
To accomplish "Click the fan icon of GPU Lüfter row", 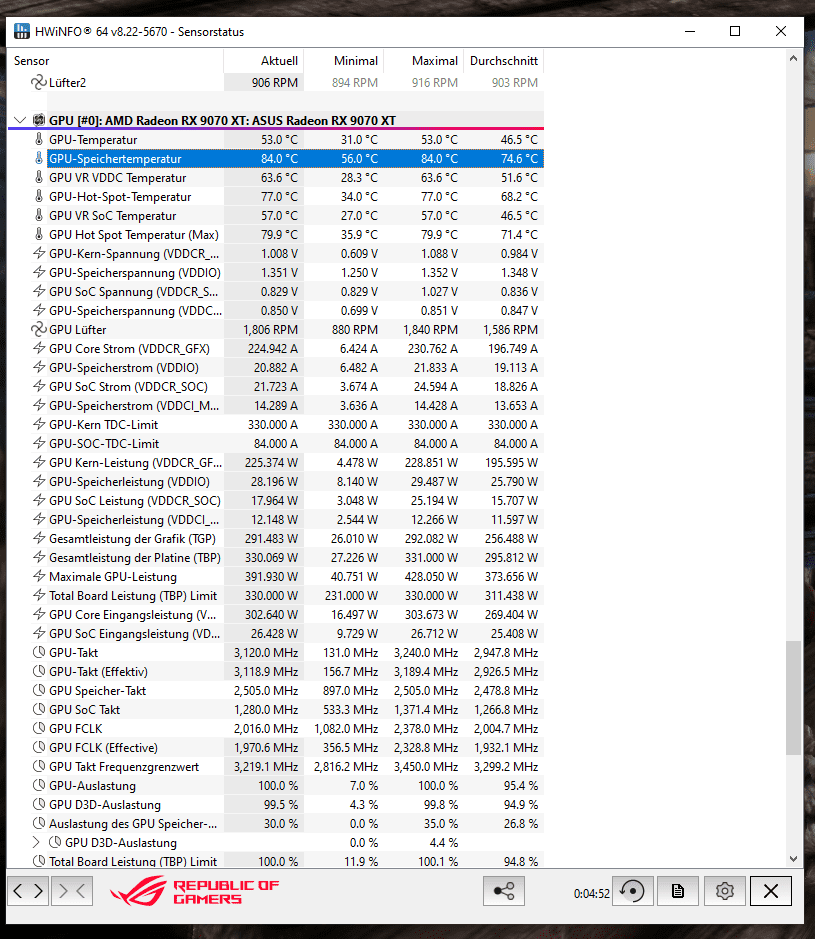I will [x=38, y=329].
